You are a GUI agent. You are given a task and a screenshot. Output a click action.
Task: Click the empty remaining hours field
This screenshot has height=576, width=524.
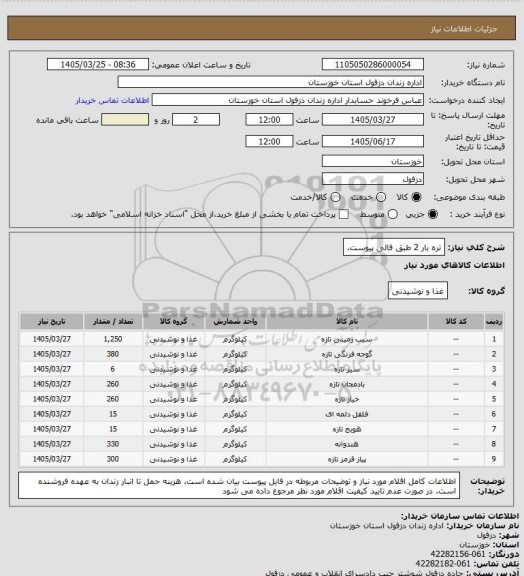click(125, 120)
